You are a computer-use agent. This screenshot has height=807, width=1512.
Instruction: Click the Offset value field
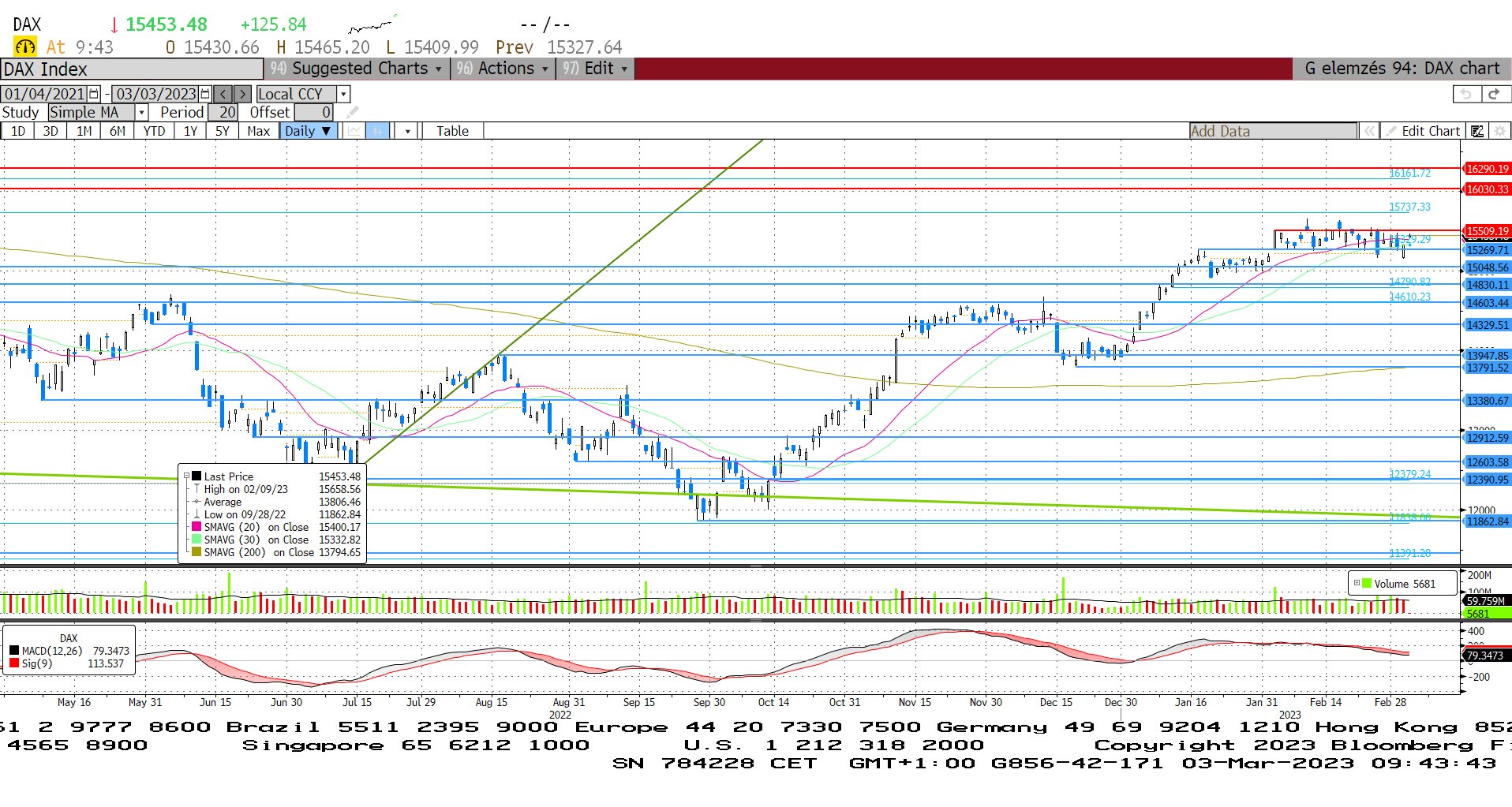click(315, 112)
